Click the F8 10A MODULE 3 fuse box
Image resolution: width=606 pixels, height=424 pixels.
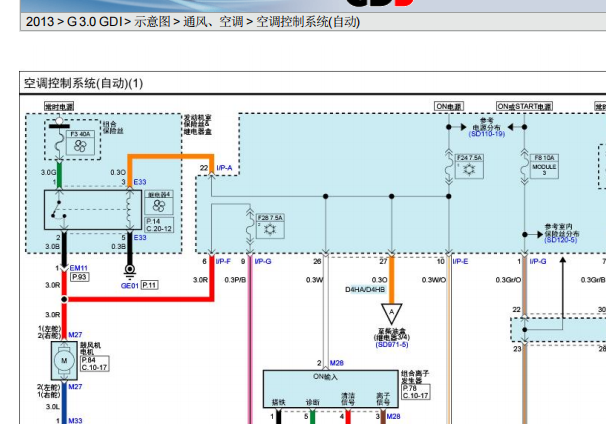coord(544,166)
